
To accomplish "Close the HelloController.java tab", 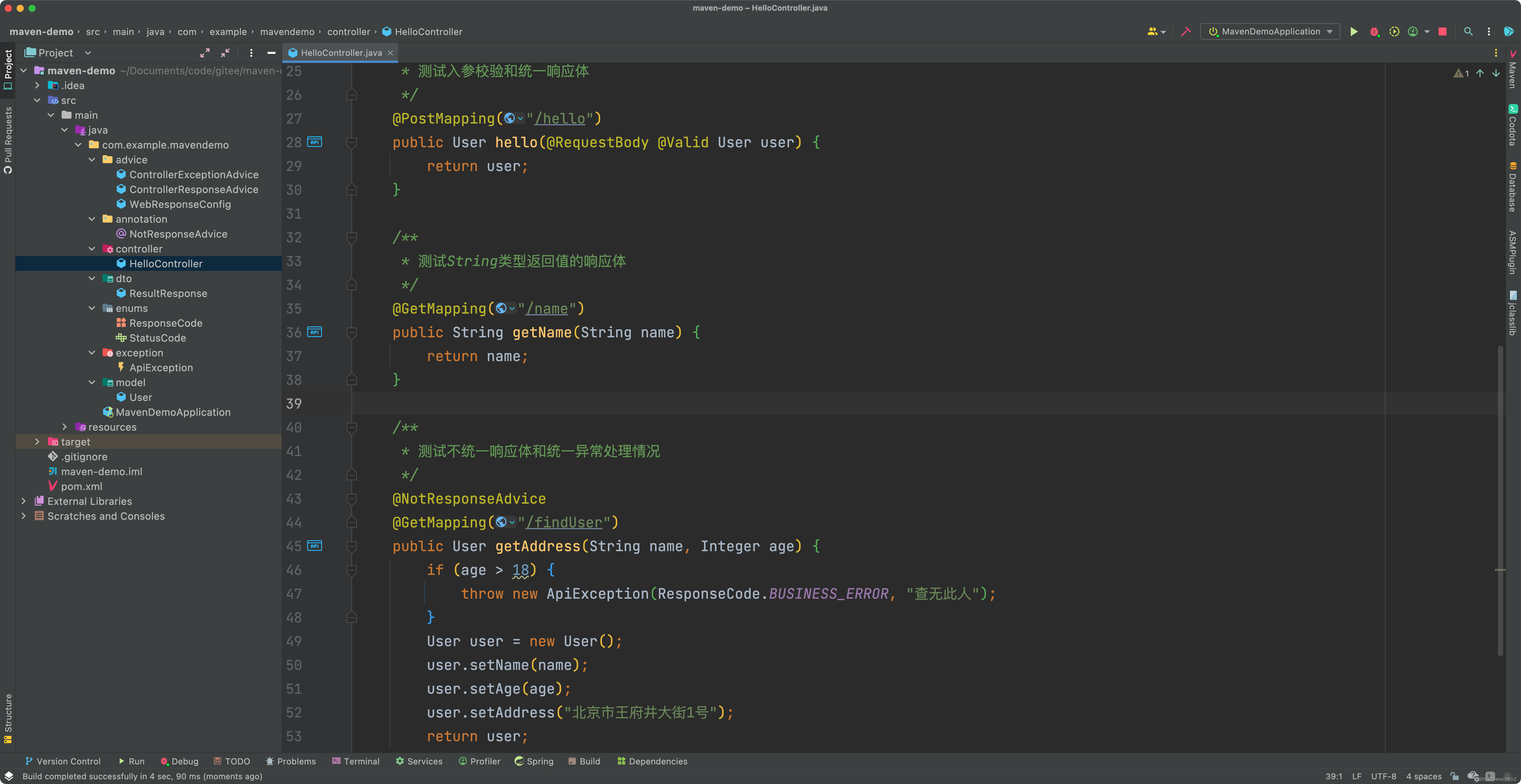I will tap(390, 53).
